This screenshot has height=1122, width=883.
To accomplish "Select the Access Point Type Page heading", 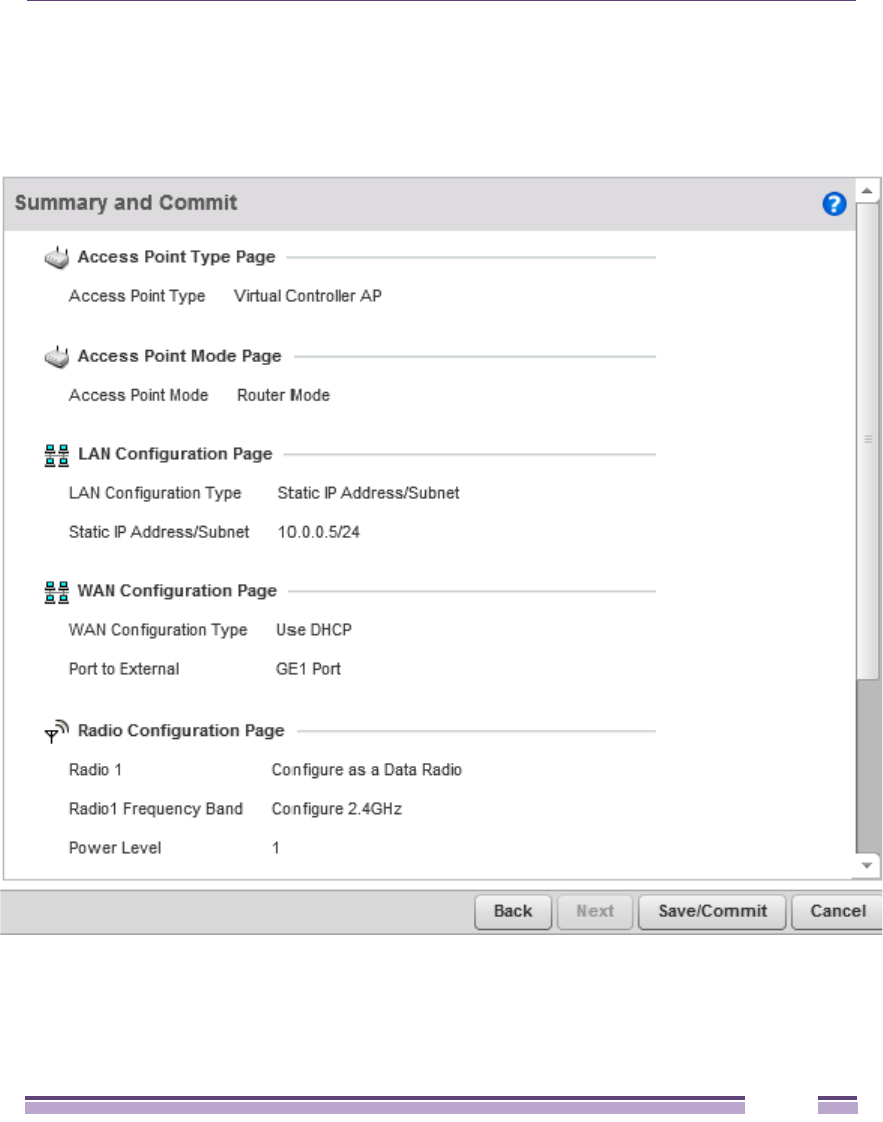I will click(176, 257).
